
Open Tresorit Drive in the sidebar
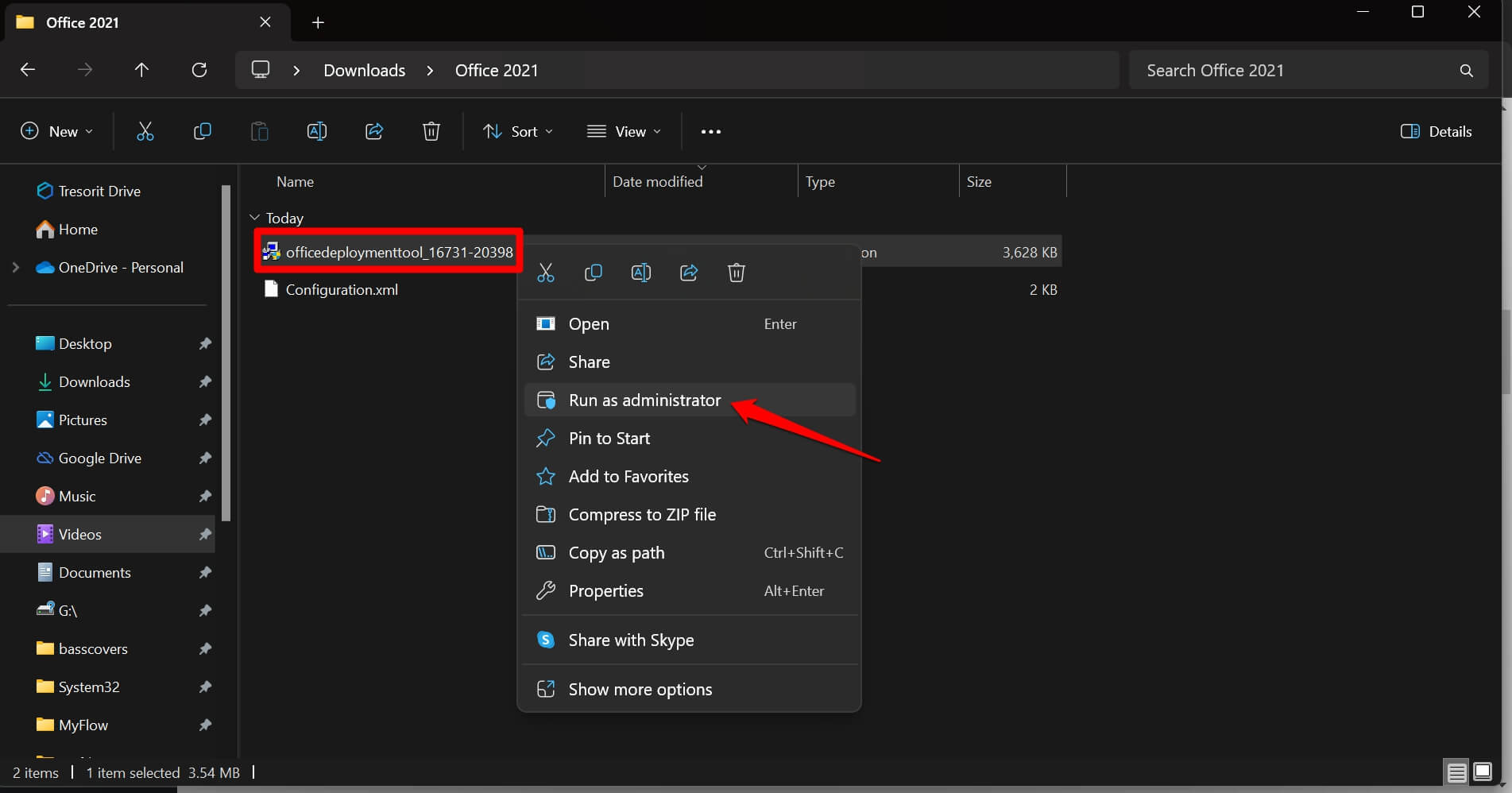click(x=89, y=191)
